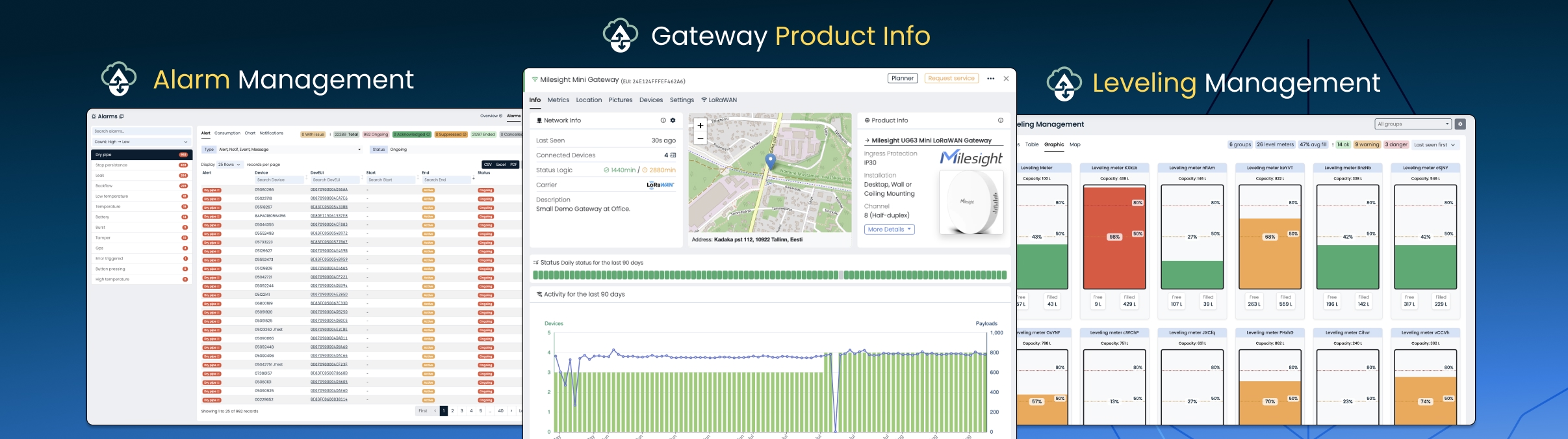Viewport: 1568px width, 439px height.
Task: Zoom out on the gateway location map
Action: coord(700,138)
